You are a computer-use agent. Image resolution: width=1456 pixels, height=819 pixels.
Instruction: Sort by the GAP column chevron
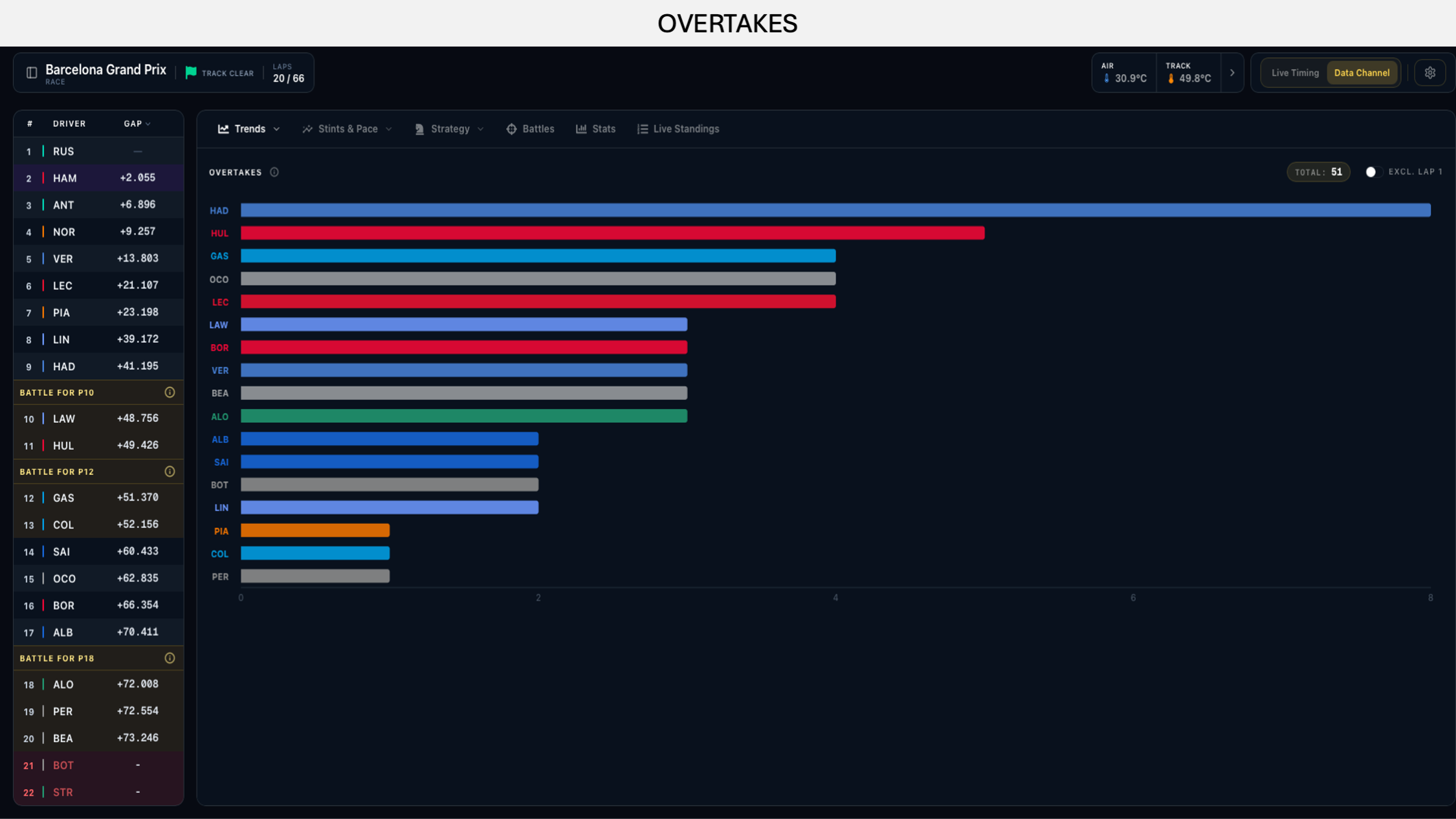point(148,124)
